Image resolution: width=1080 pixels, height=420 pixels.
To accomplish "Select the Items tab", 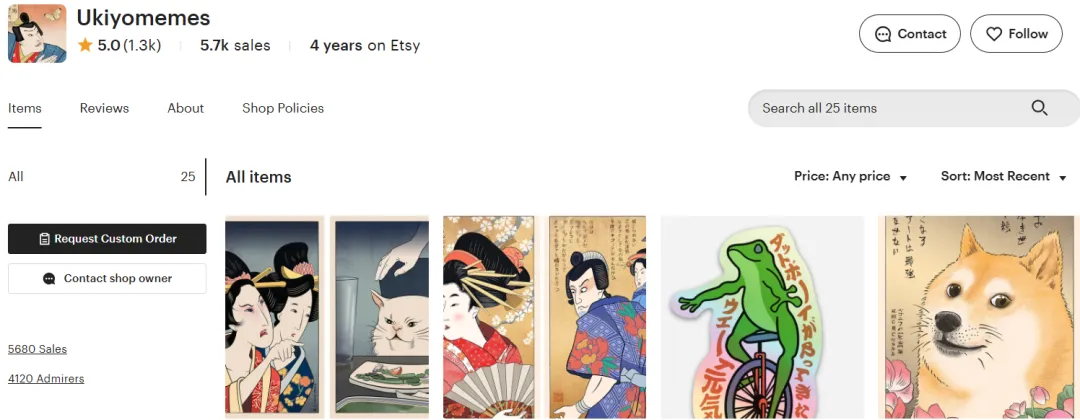I will (25, 108).
